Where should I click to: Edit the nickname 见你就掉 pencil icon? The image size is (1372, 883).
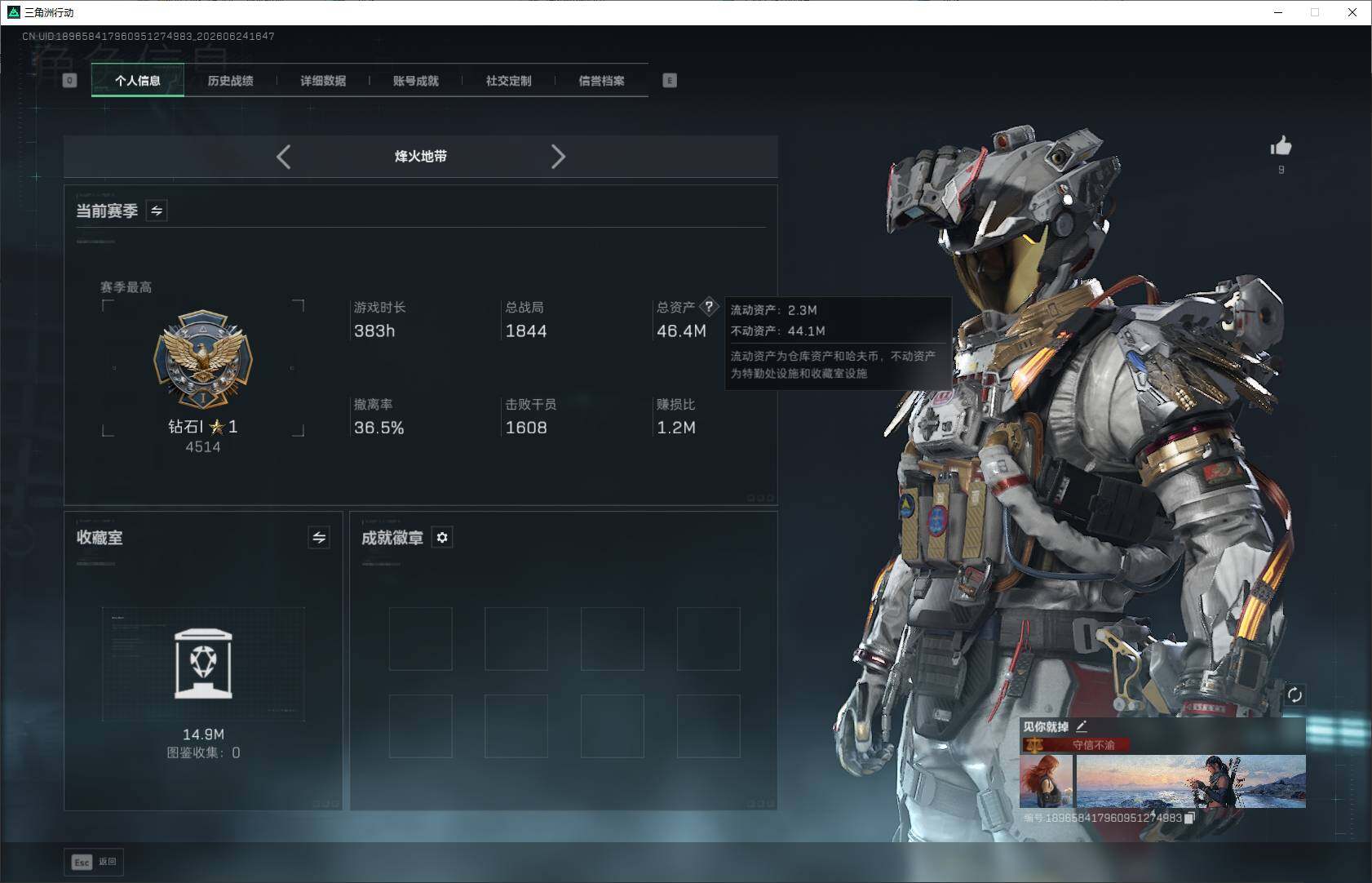[x=1082, y=726]
